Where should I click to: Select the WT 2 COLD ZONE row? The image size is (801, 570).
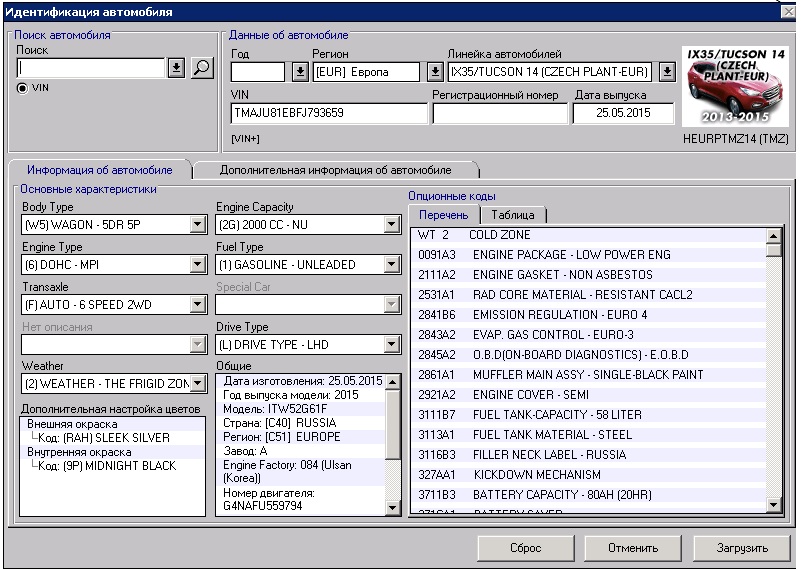588,235
